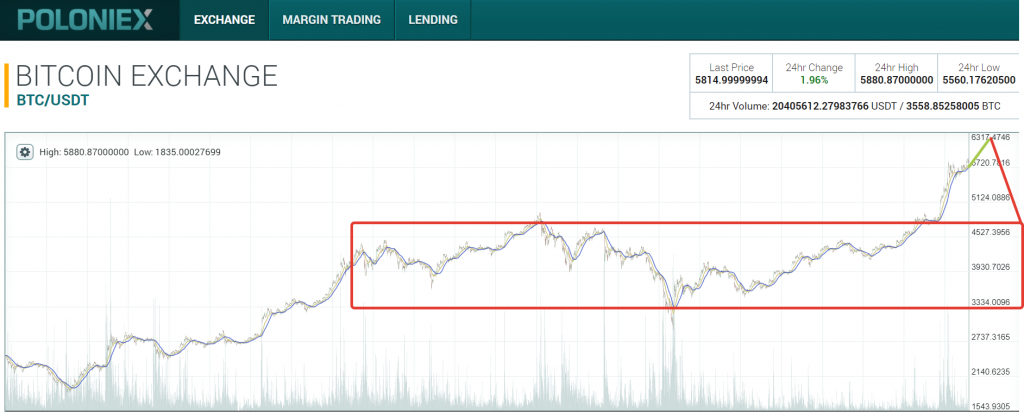This screenshot has height=412, width=1024.
Task: Open the Margin Trading tab
Action: click(332, 19)
